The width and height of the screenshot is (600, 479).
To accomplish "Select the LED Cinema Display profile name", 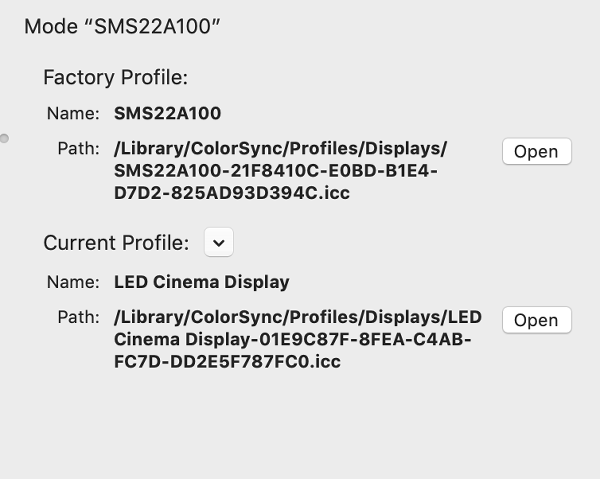I will (202, 282).
